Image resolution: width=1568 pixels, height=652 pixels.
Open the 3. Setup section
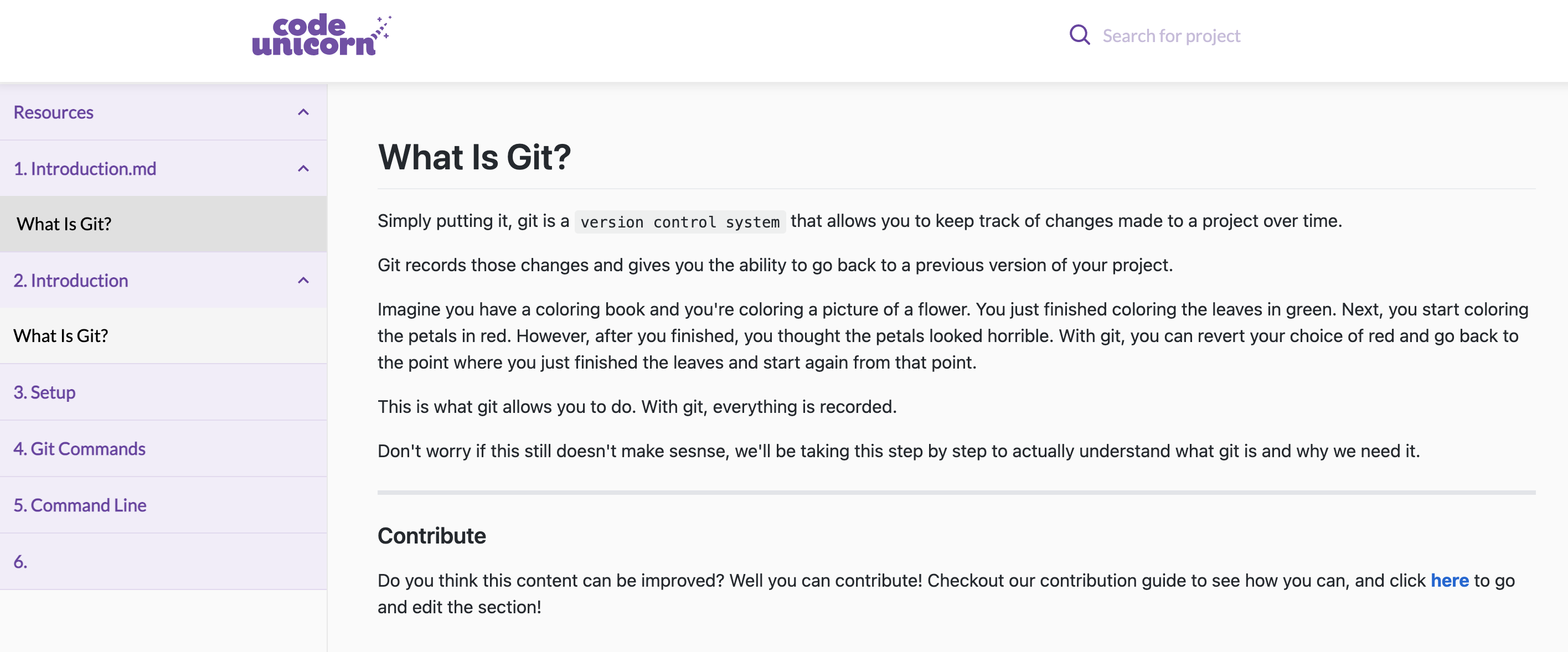(44, 392)
